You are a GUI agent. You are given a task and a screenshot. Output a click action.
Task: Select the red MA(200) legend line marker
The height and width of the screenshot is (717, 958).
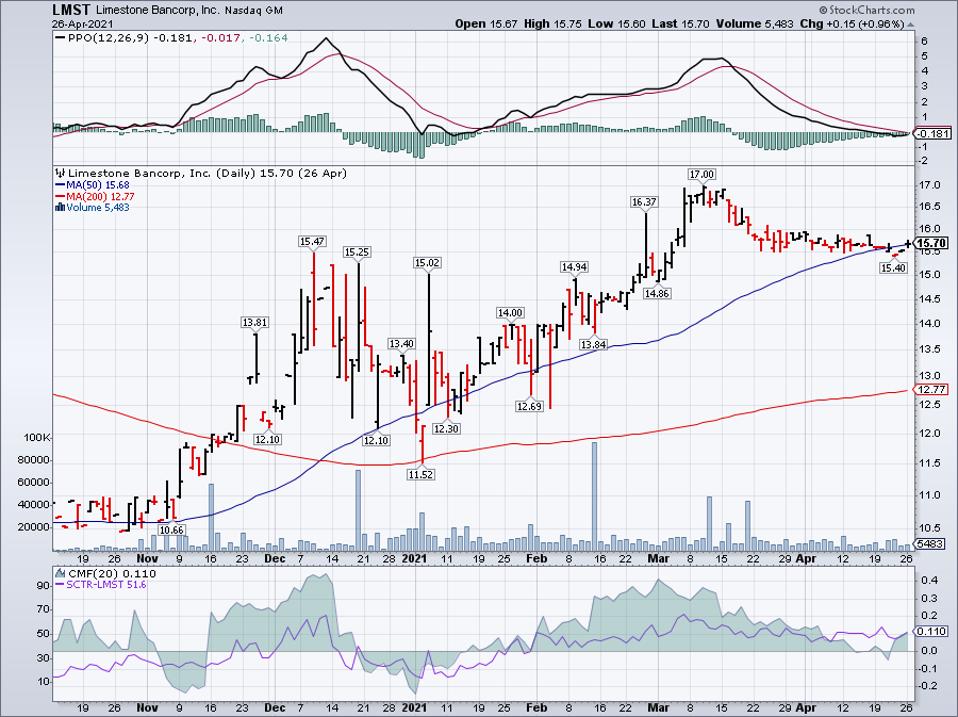click(x=60, y=196)
